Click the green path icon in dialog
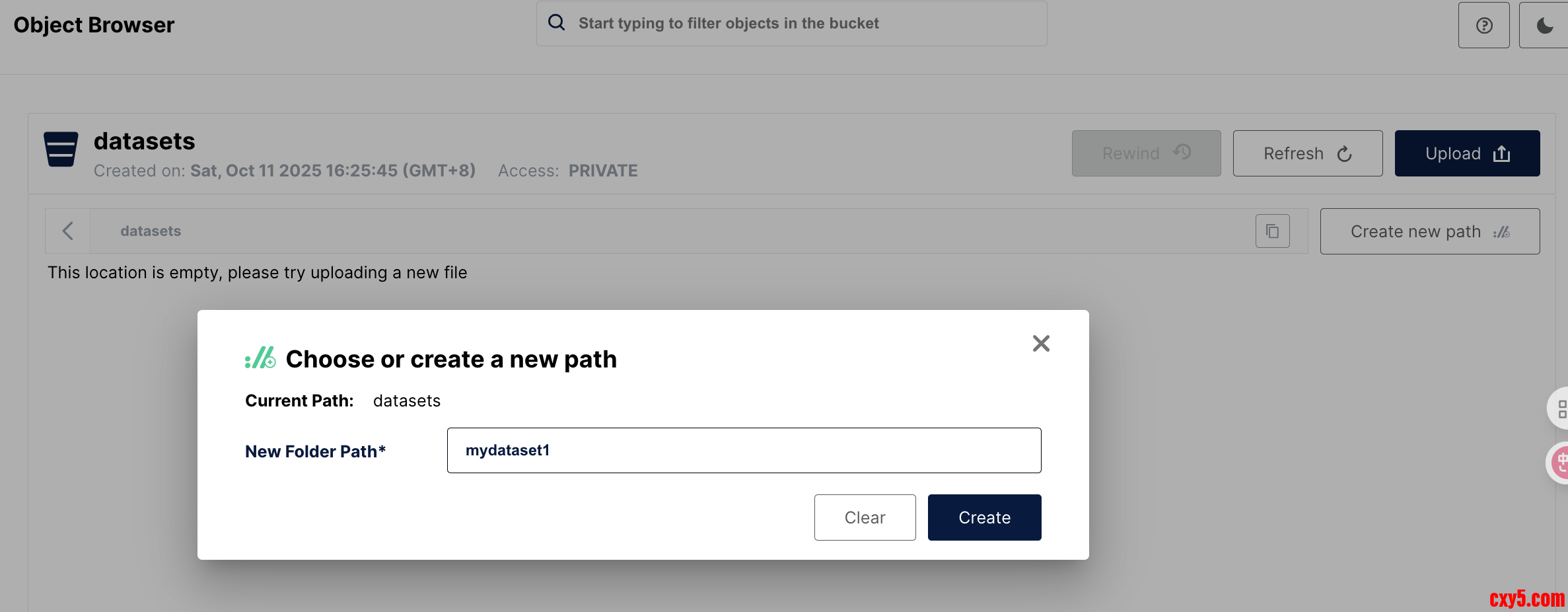1568x612 pixels. pyautogui.click(x=260, y=358)
